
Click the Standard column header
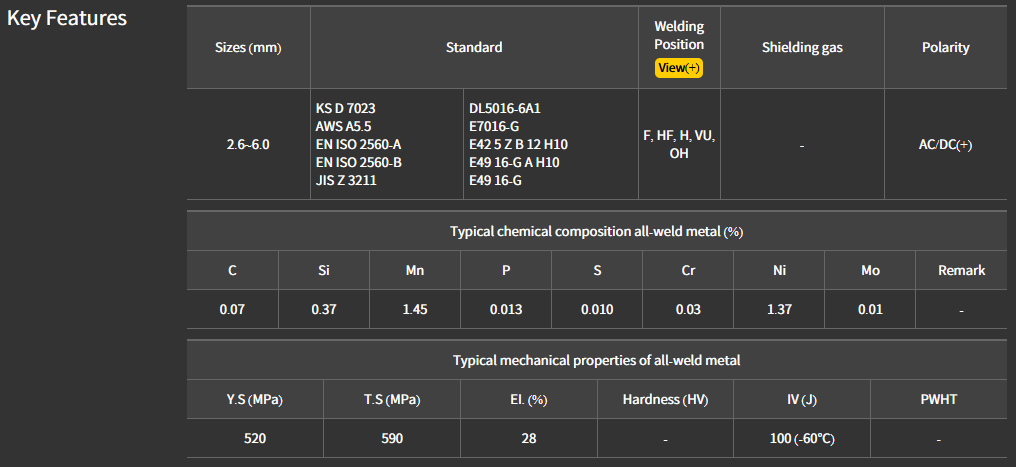[x=474, y=48]
